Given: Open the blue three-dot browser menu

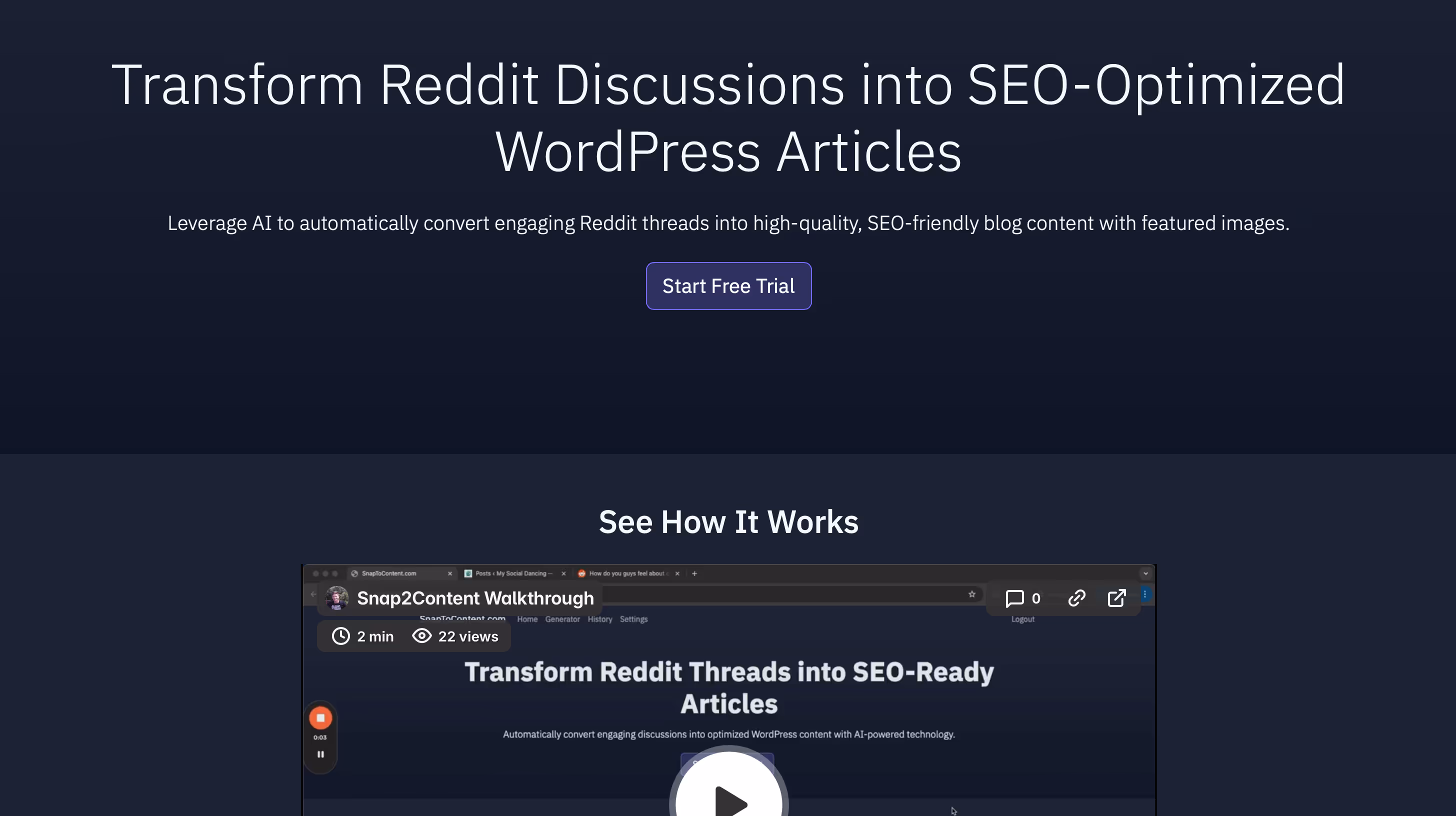Looking at the screenshot, I should click(1144, 594).
